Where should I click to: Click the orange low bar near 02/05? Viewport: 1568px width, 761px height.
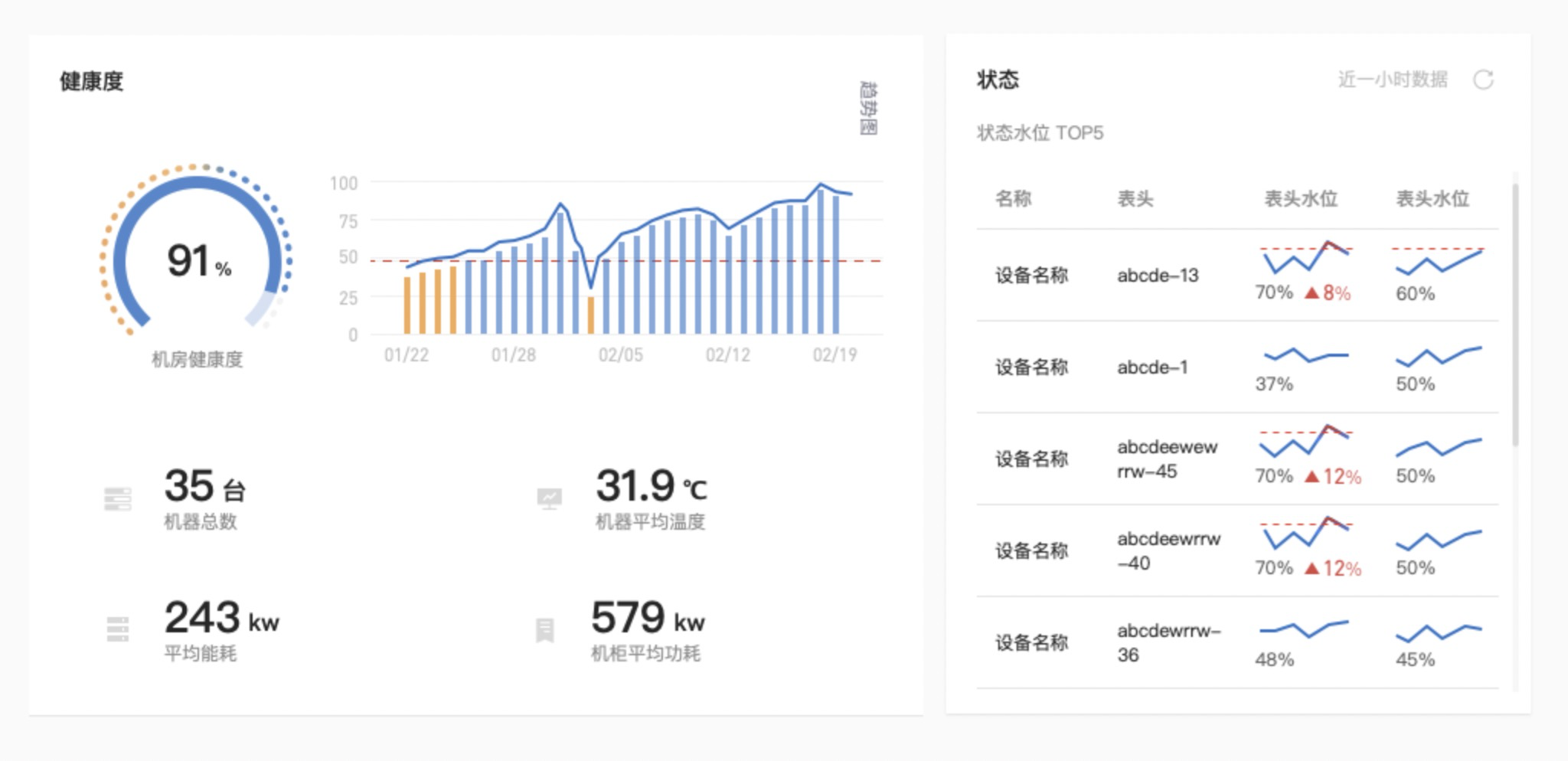click(591, 315)
